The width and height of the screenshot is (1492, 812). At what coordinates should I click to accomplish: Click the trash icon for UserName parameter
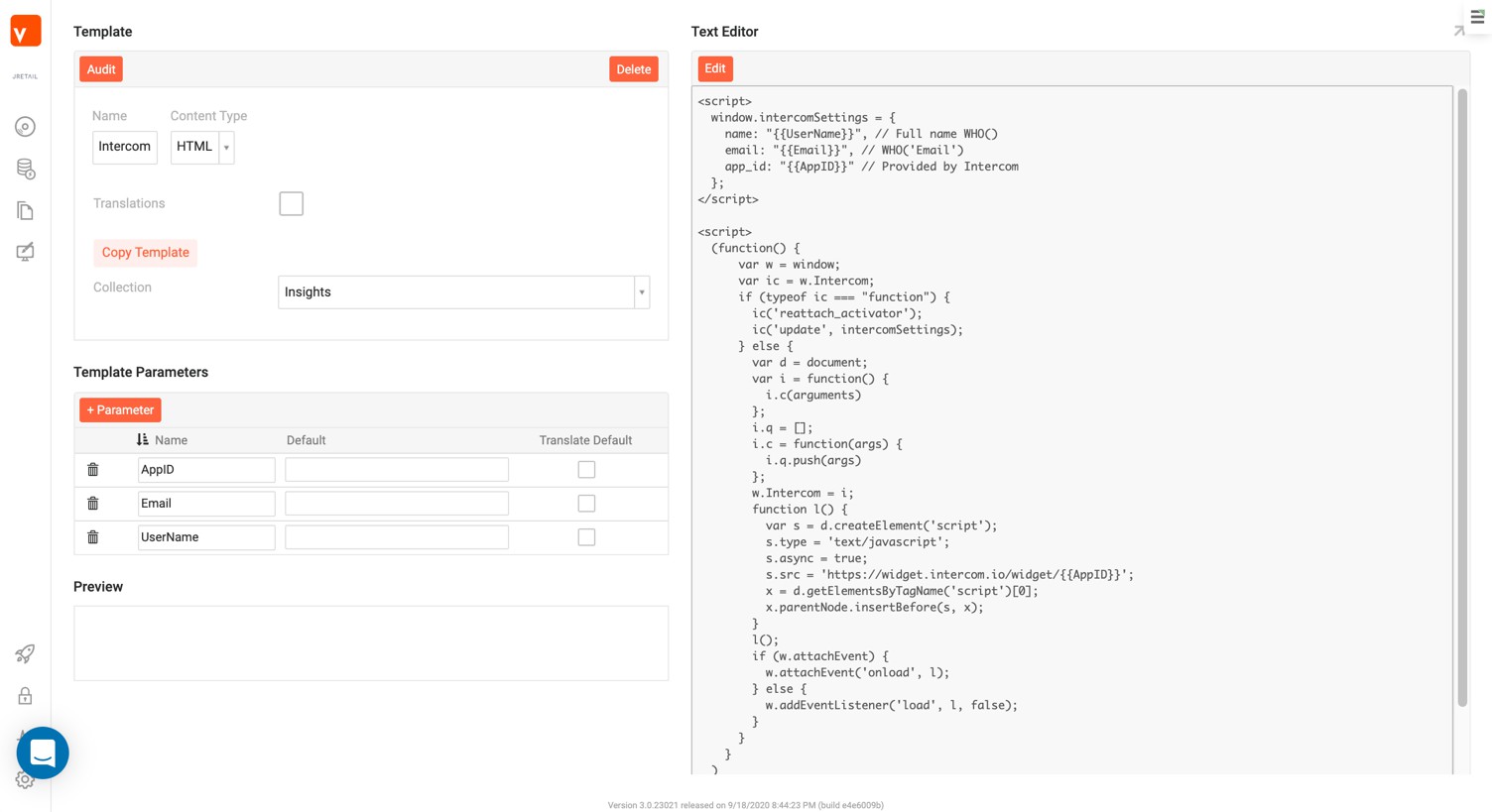(x=93, y=537)
